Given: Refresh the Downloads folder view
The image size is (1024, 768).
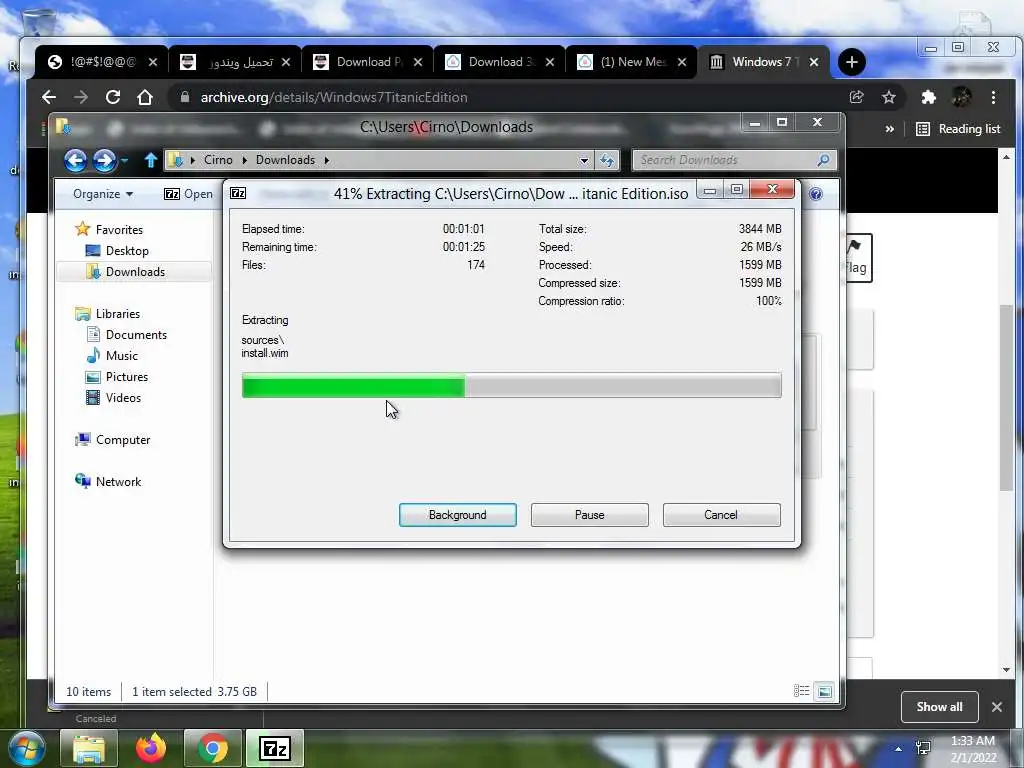Looking at the screenshot, I should click(x=607, y=160).
